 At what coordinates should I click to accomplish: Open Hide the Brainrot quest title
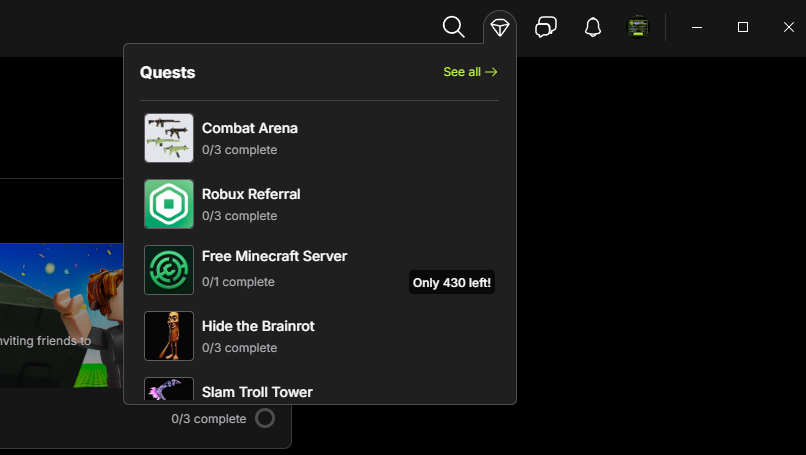pyautogui.click(x=258, y=326)
